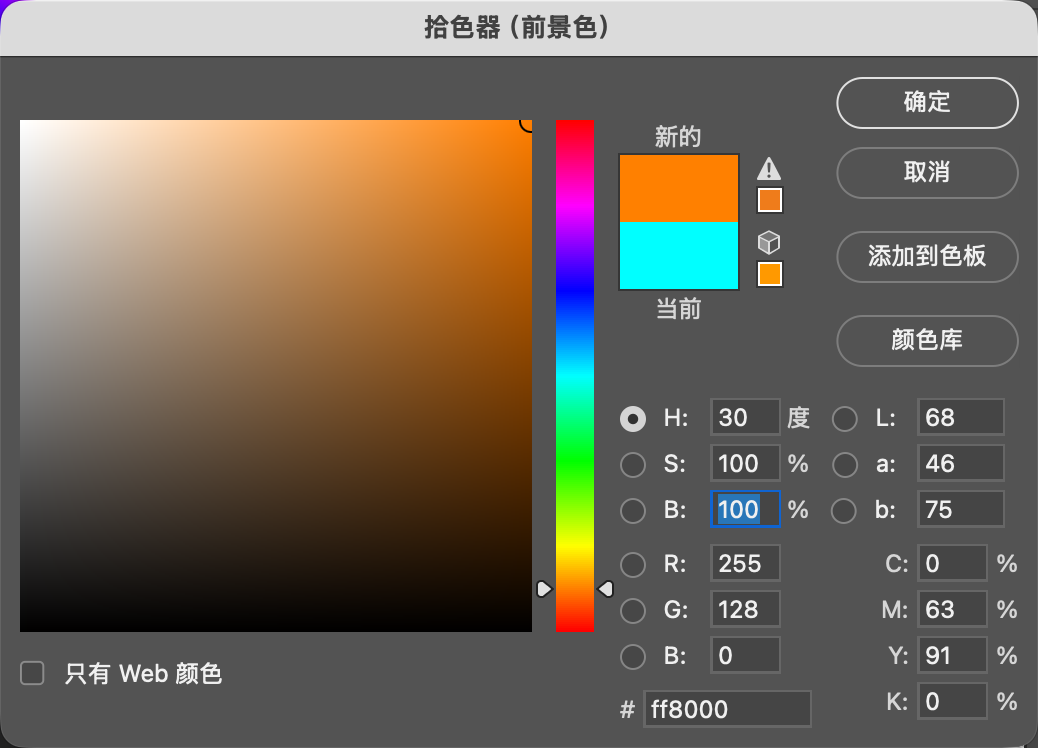
Task: Click the current cyan color preview
Action: click(678, 256)
